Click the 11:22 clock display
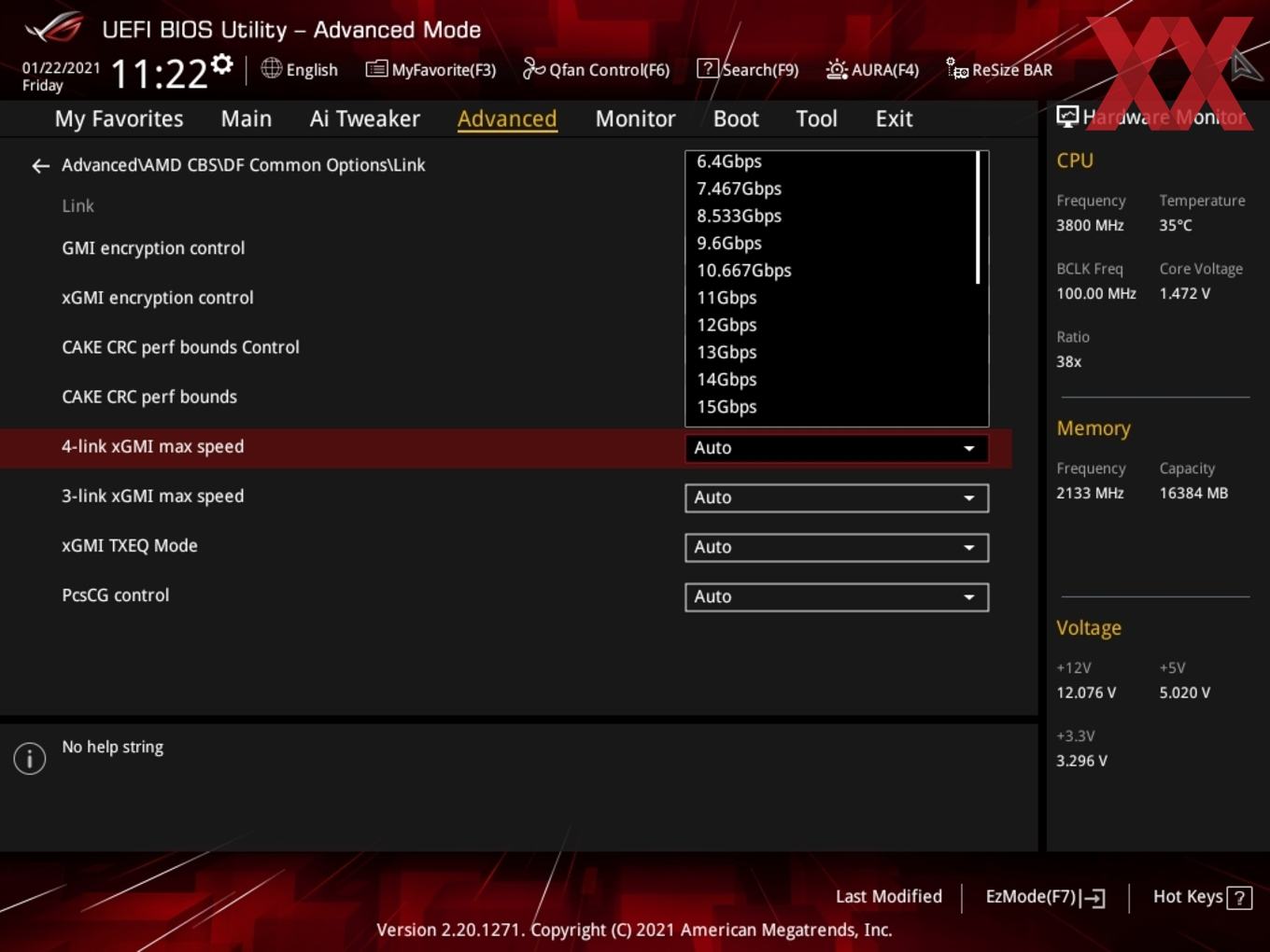The height and width of the screenshot is (952, 1270). 159,75
